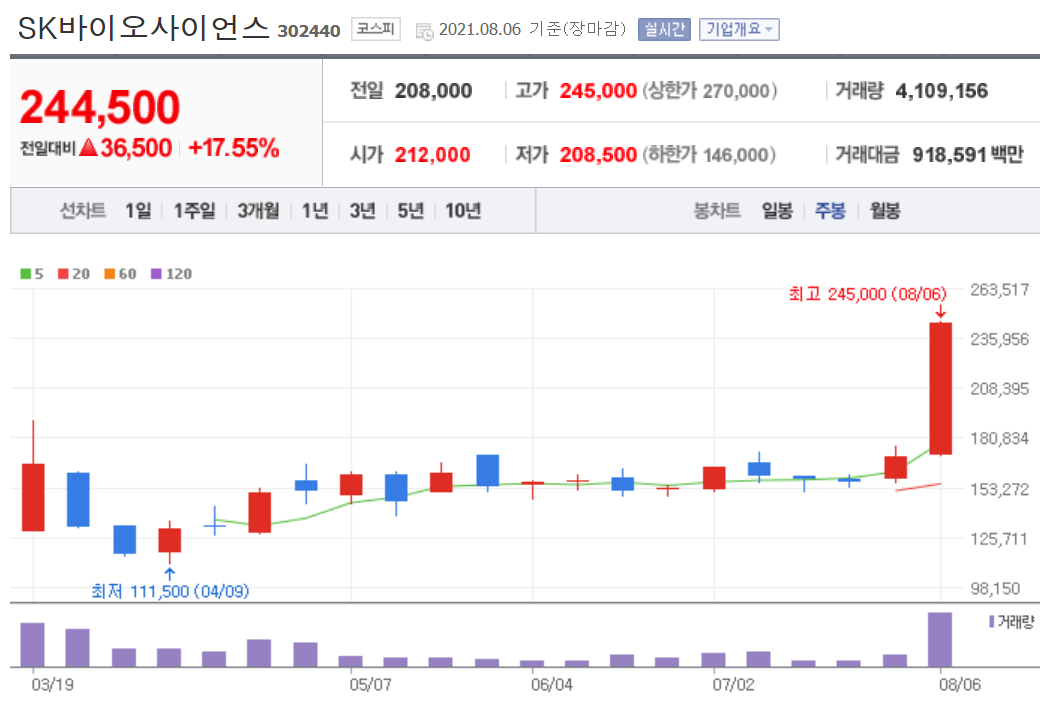This screenshot has width=1040, height=702.
Task: Click the 시가 212,000 value
Action: coord(432,155)
